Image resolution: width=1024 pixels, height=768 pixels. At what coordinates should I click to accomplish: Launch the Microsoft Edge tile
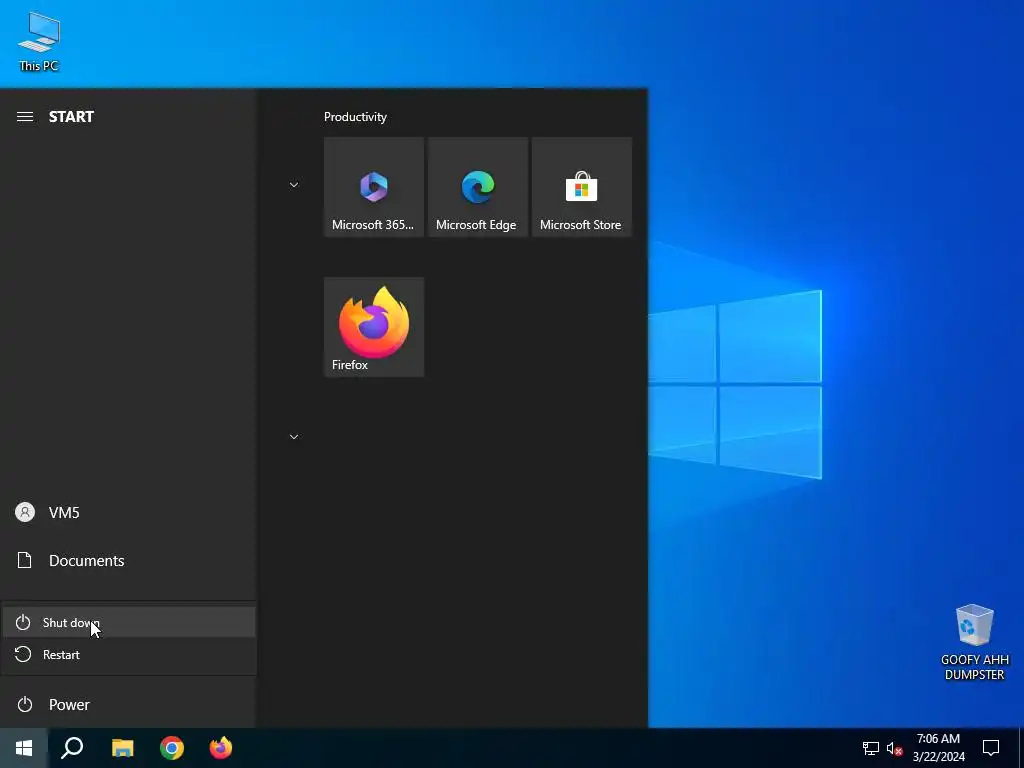click(x=478, y=187)
